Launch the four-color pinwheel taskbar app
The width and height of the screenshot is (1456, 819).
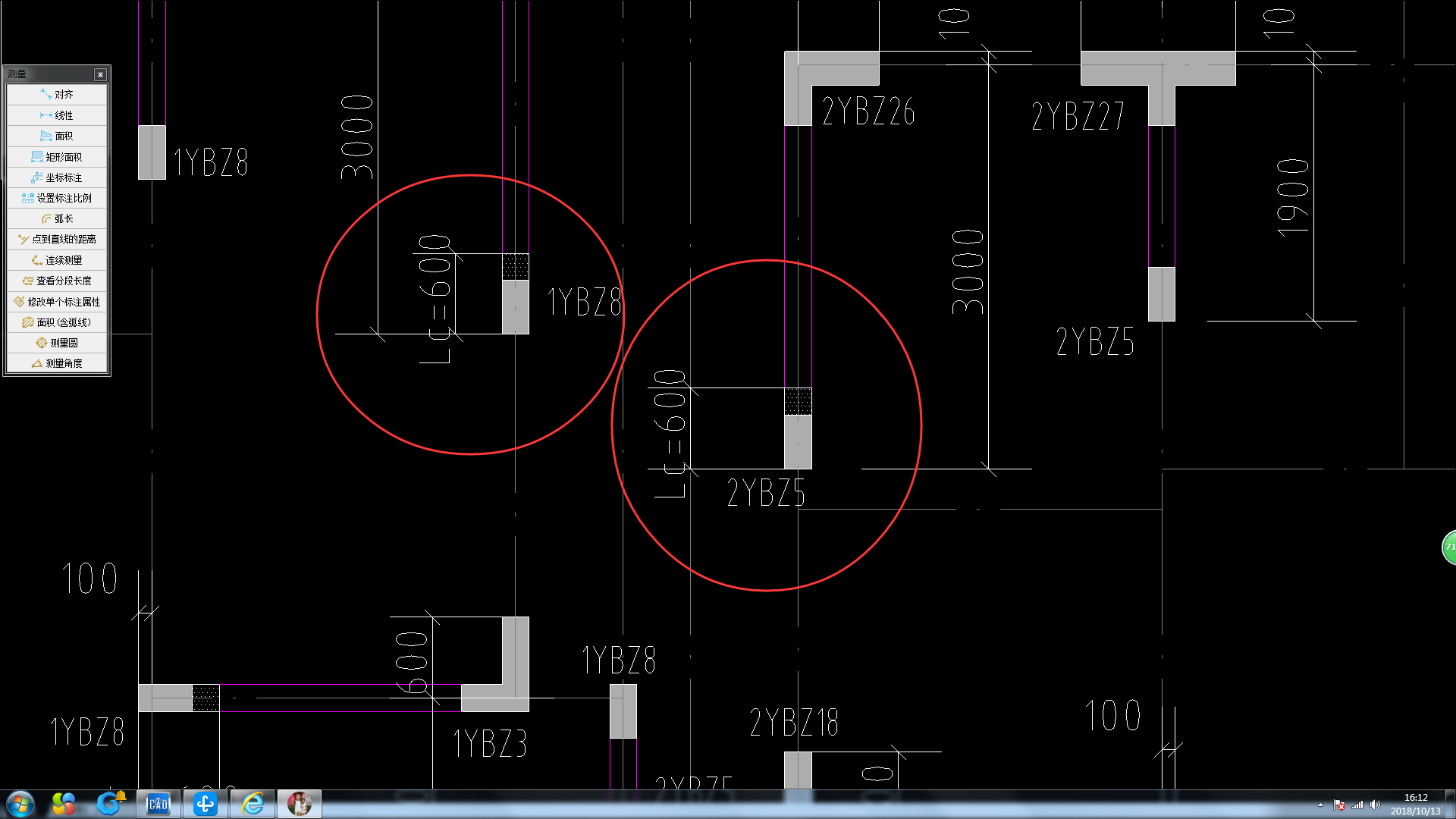[x=64, y=804]
